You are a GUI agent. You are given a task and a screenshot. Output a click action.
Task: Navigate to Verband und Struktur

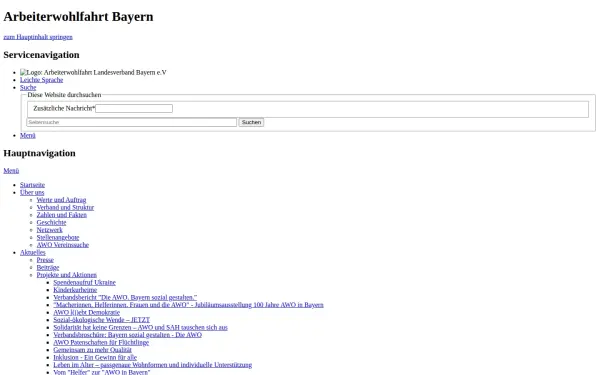[65, 207]
